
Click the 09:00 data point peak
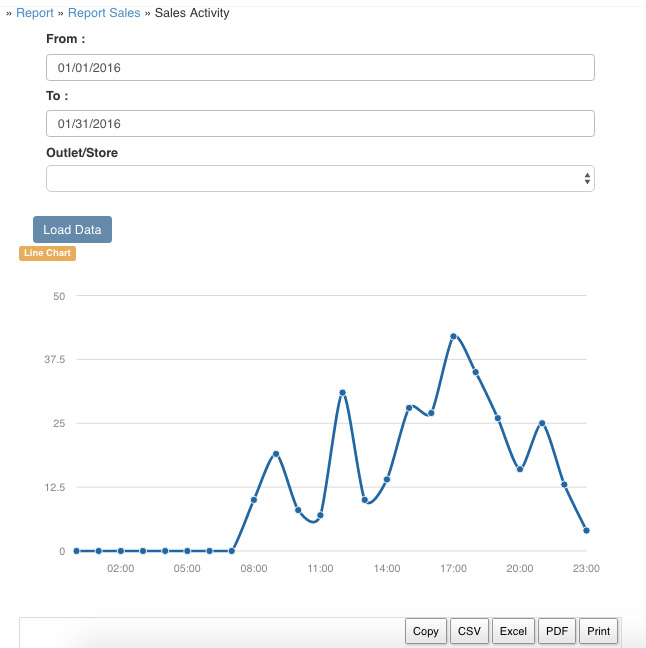tap(276, 454)
